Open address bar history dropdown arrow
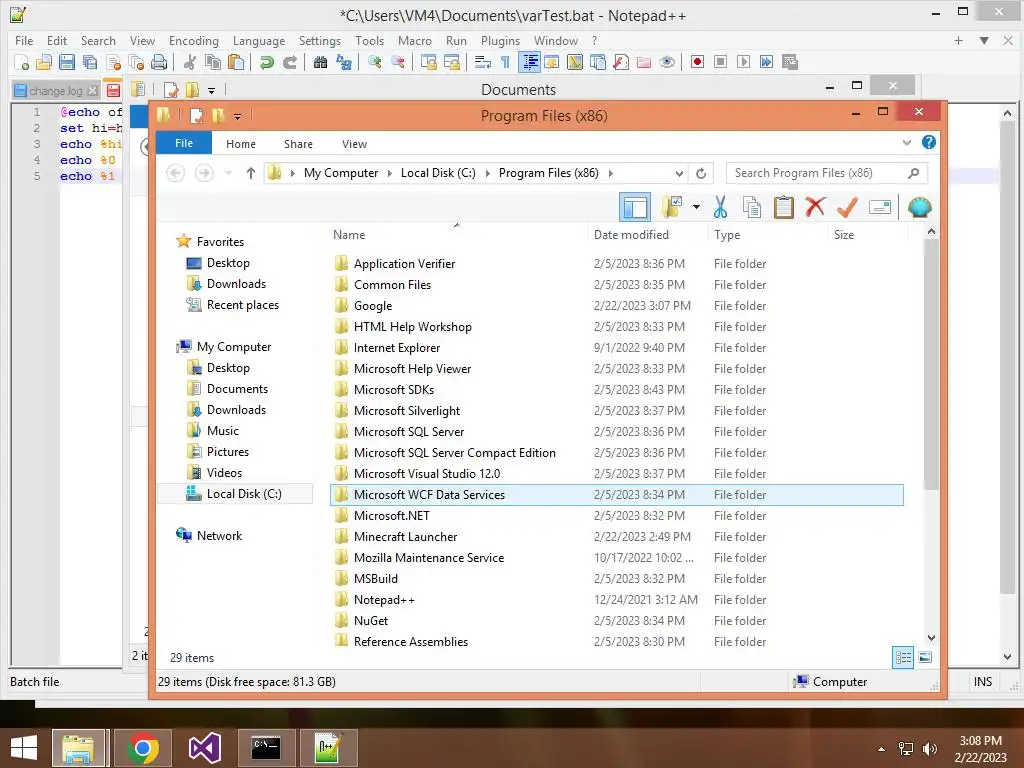 click(x=679, y=173)
